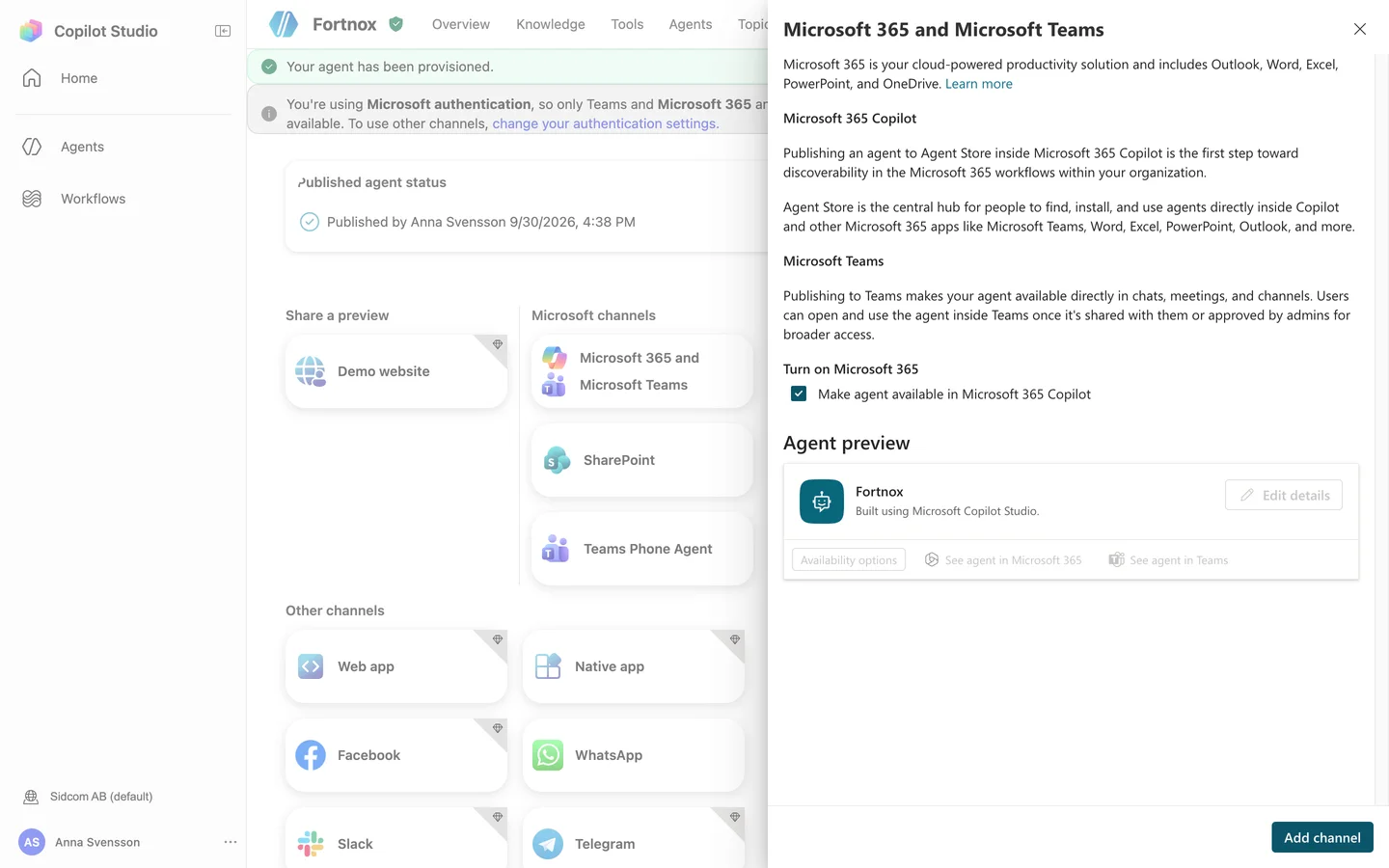Open the Teams Phone Agent channel
Image resolution: width=1389 pixels, height=868 pixels.
point(642,549)
